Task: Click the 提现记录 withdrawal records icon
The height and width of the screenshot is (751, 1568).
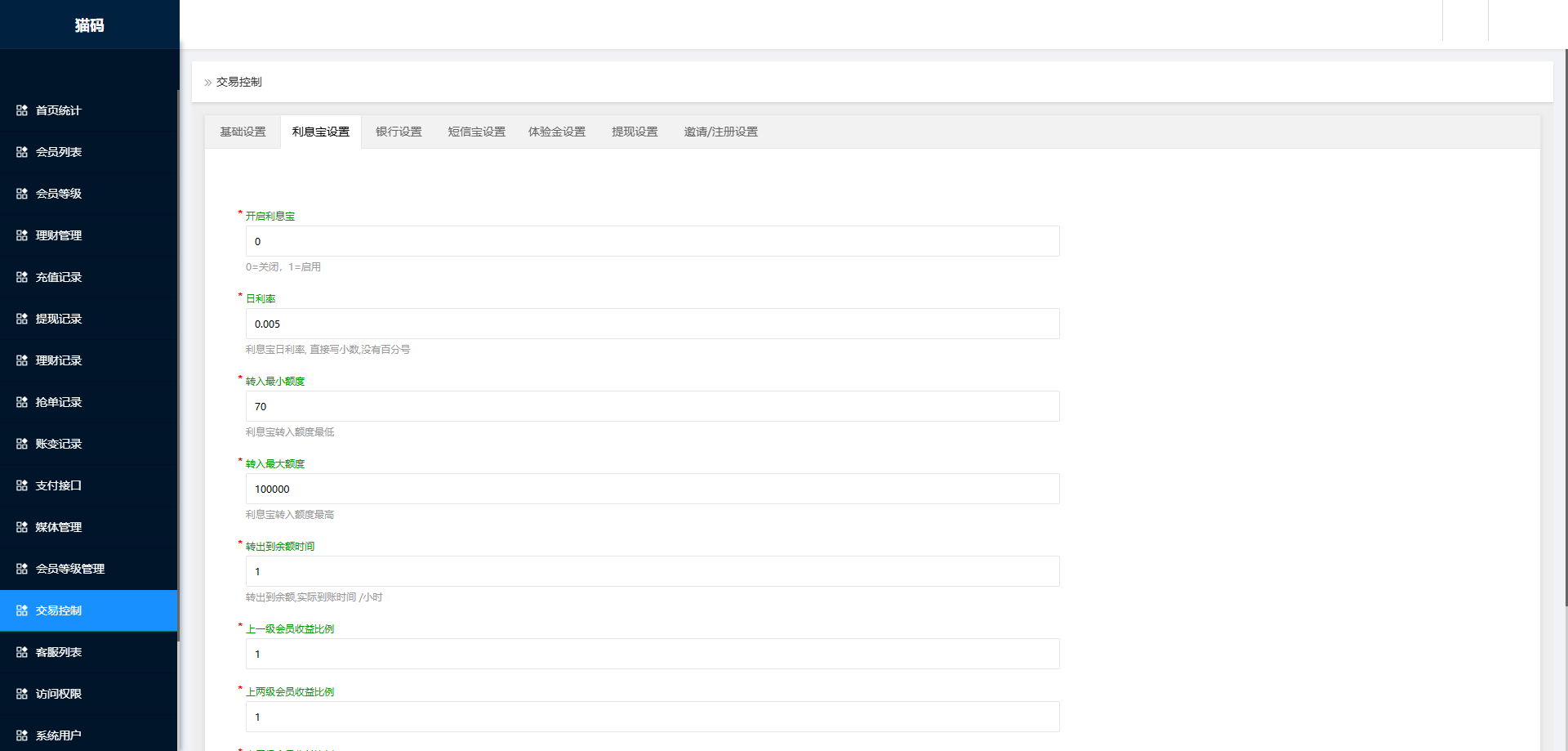Action: coord(21,319)
